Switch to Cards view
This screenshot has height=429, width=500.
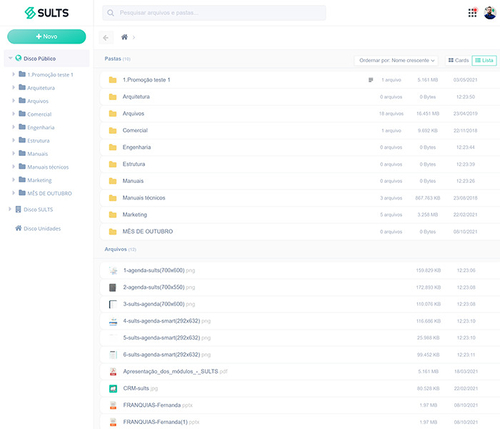pos(459,60)
